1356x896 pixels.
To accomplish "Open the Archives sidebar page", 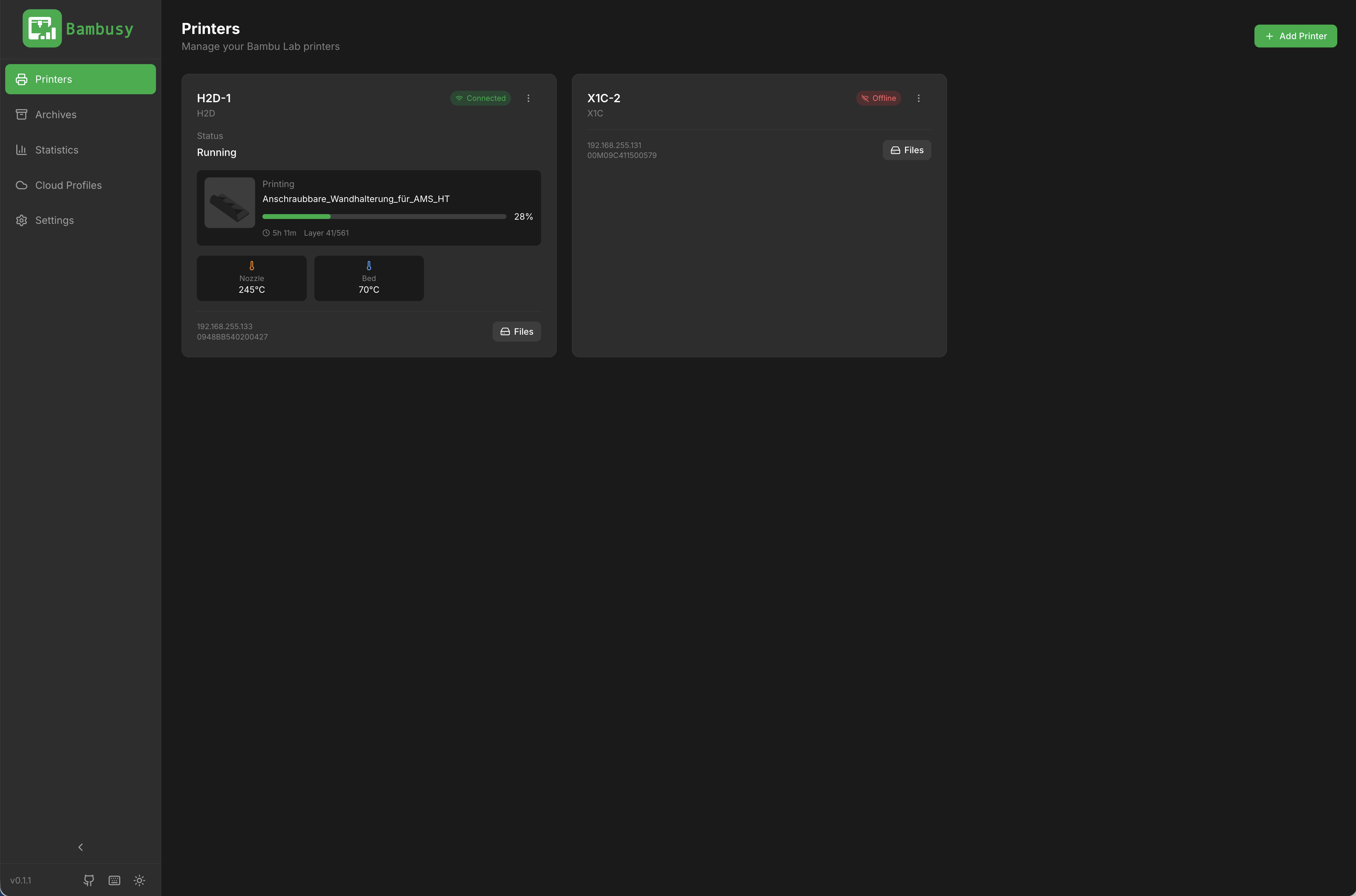I will click(x=81, y=114).
